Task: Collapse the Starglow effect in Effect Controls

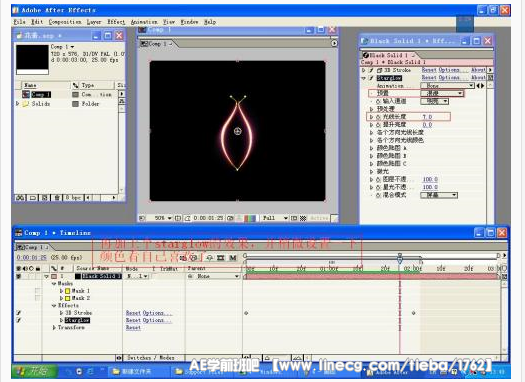Action: pos(364,78)
